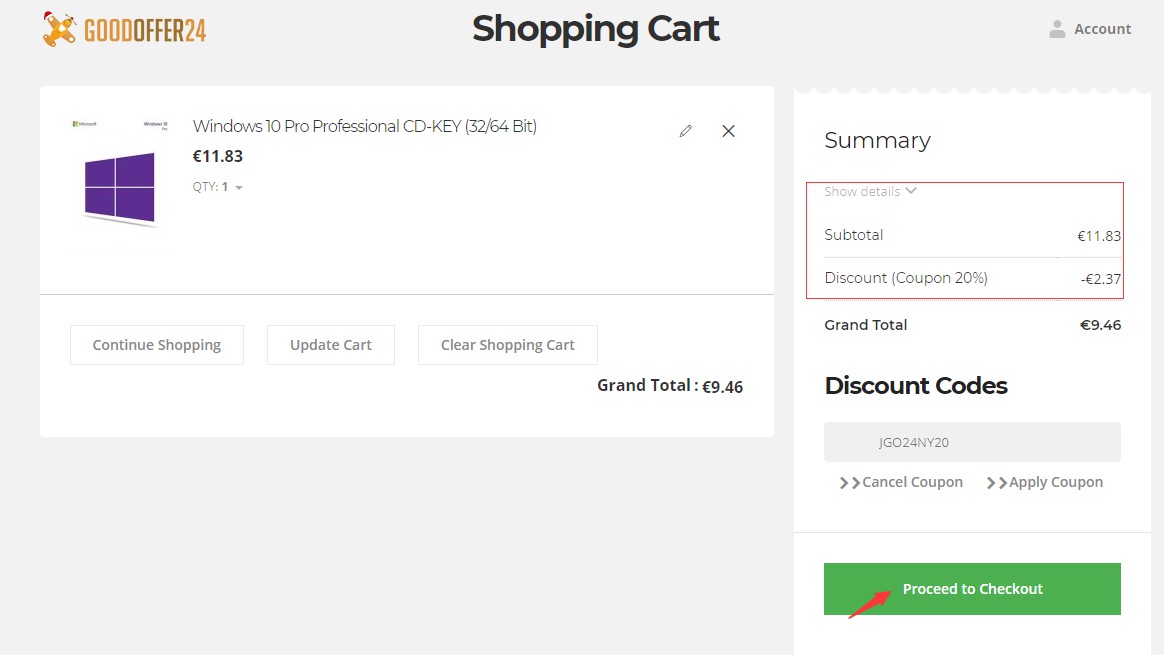Screen dimensions: 1164x655
Task: Click the Summary heading
Action: point(877,140)
